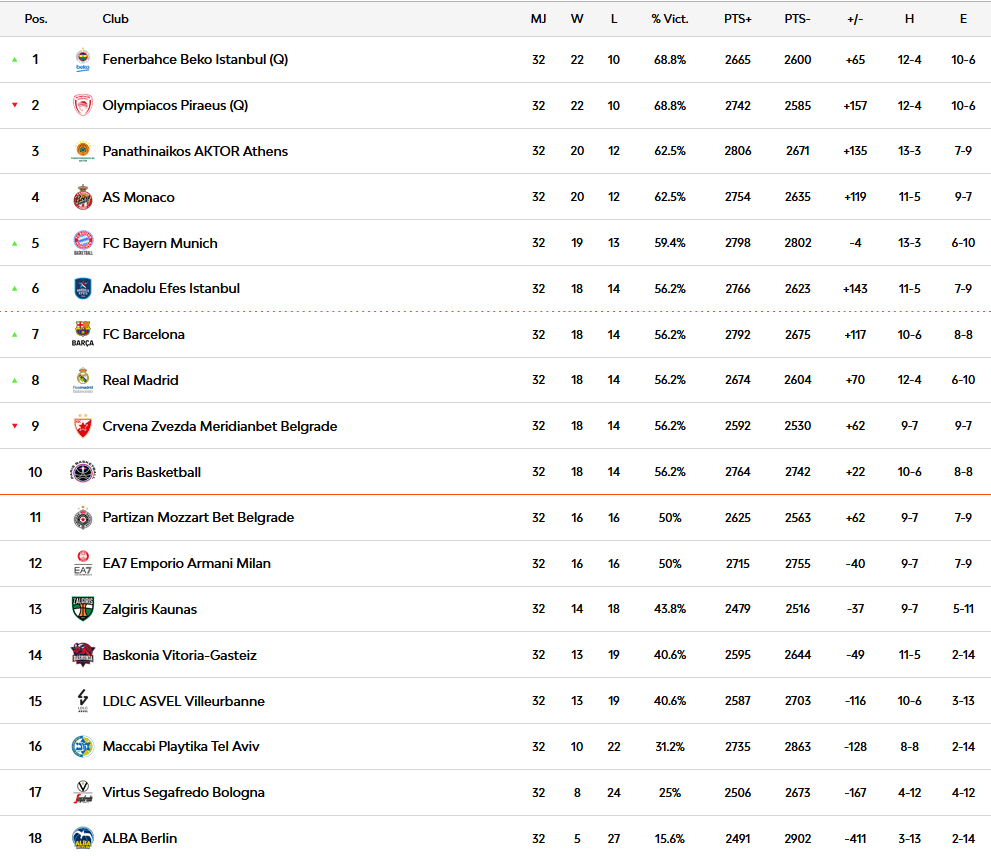This screenshot has width=991, height=856.
Task: Click the PTS+ column header
Action: [738, 19]
